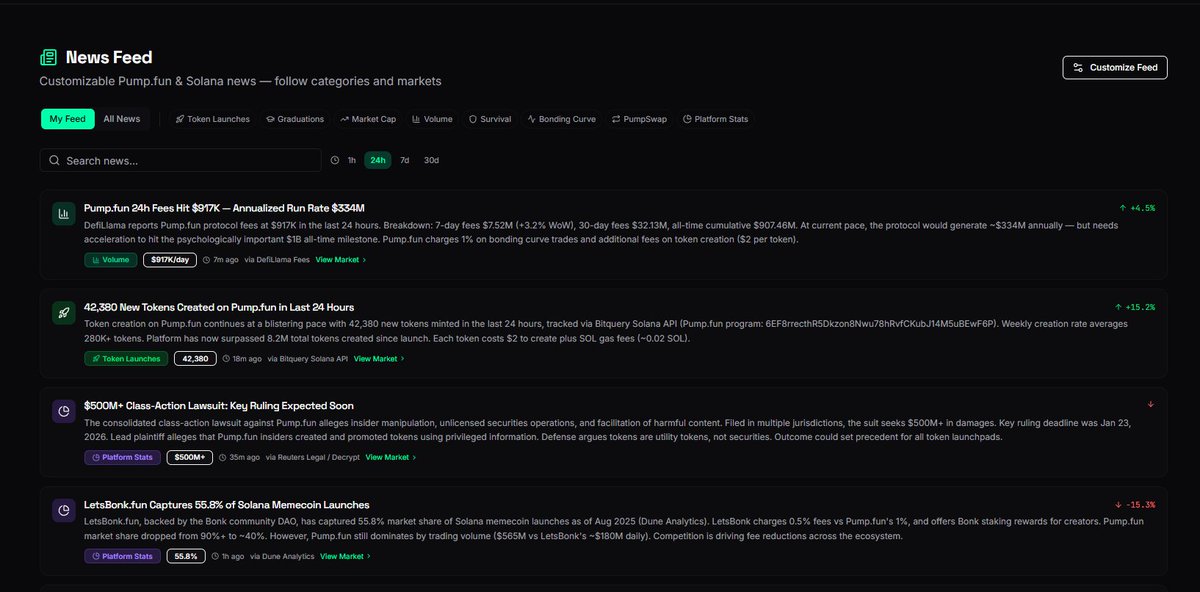Open View Market on LetsBonk article
Viewport: 1200px width, 592px height.
pos(345,556)
